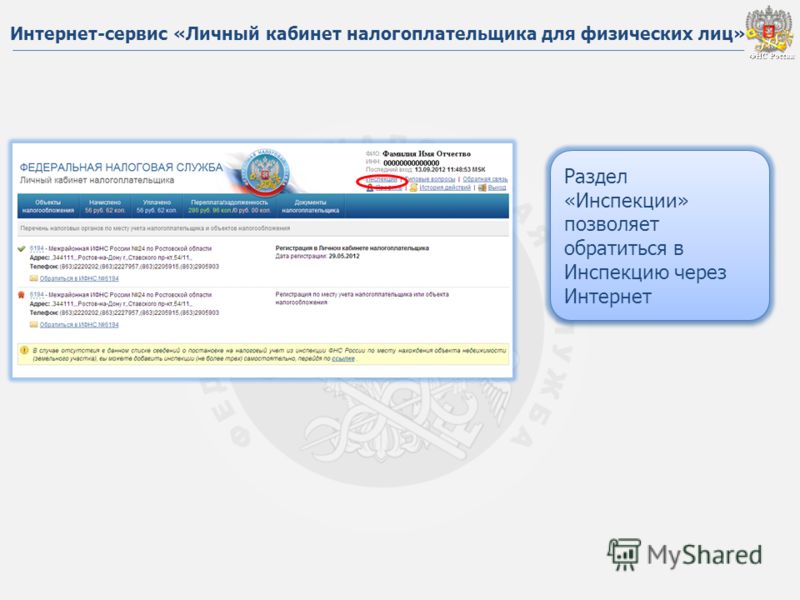This screenshot has height=600, width=800.
Task: Open the История действий link
Action: [445, 188]
